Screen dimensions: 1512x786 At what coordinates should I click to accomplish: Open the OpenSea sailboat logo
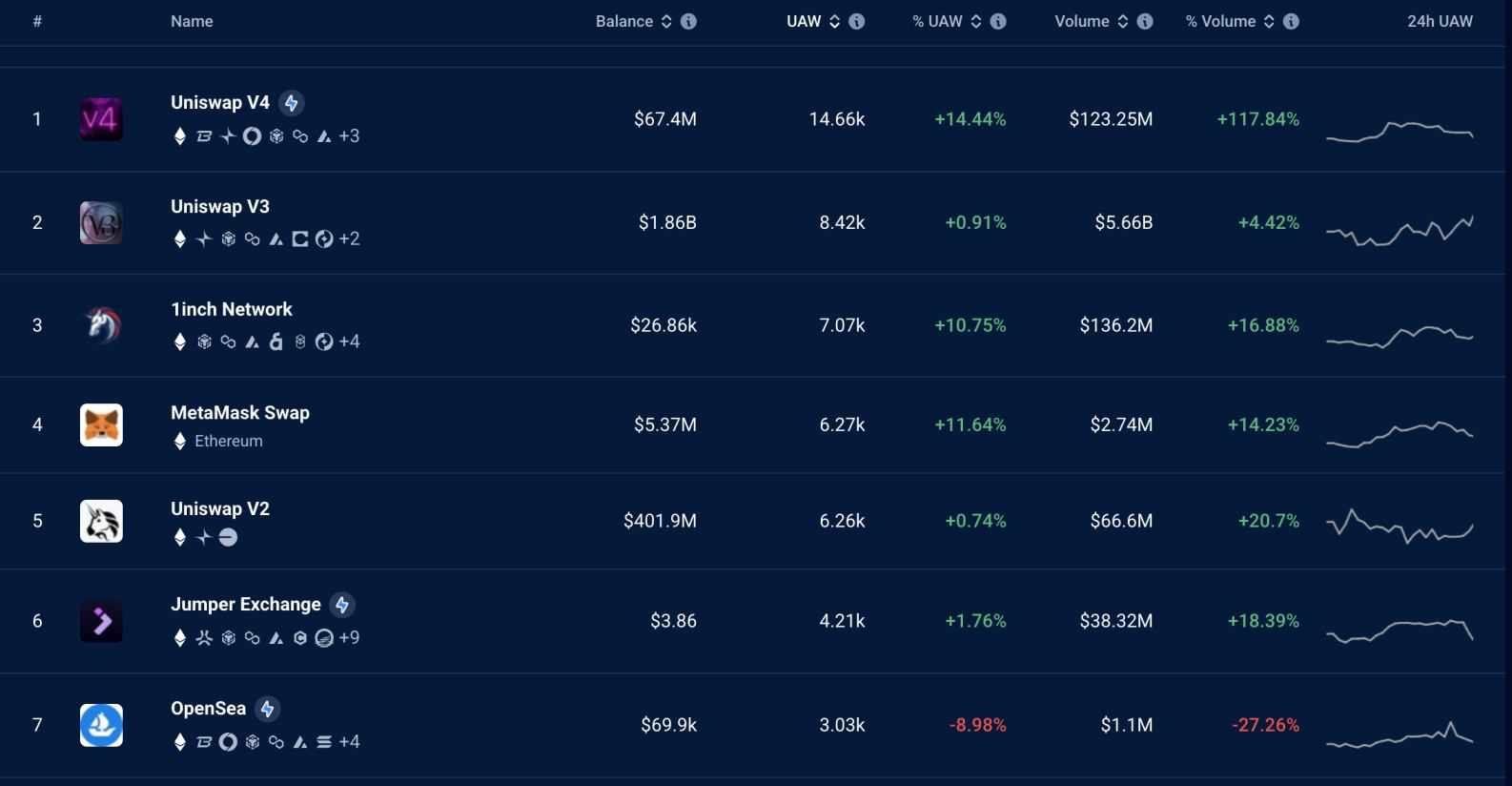click(x=101, y=725)
